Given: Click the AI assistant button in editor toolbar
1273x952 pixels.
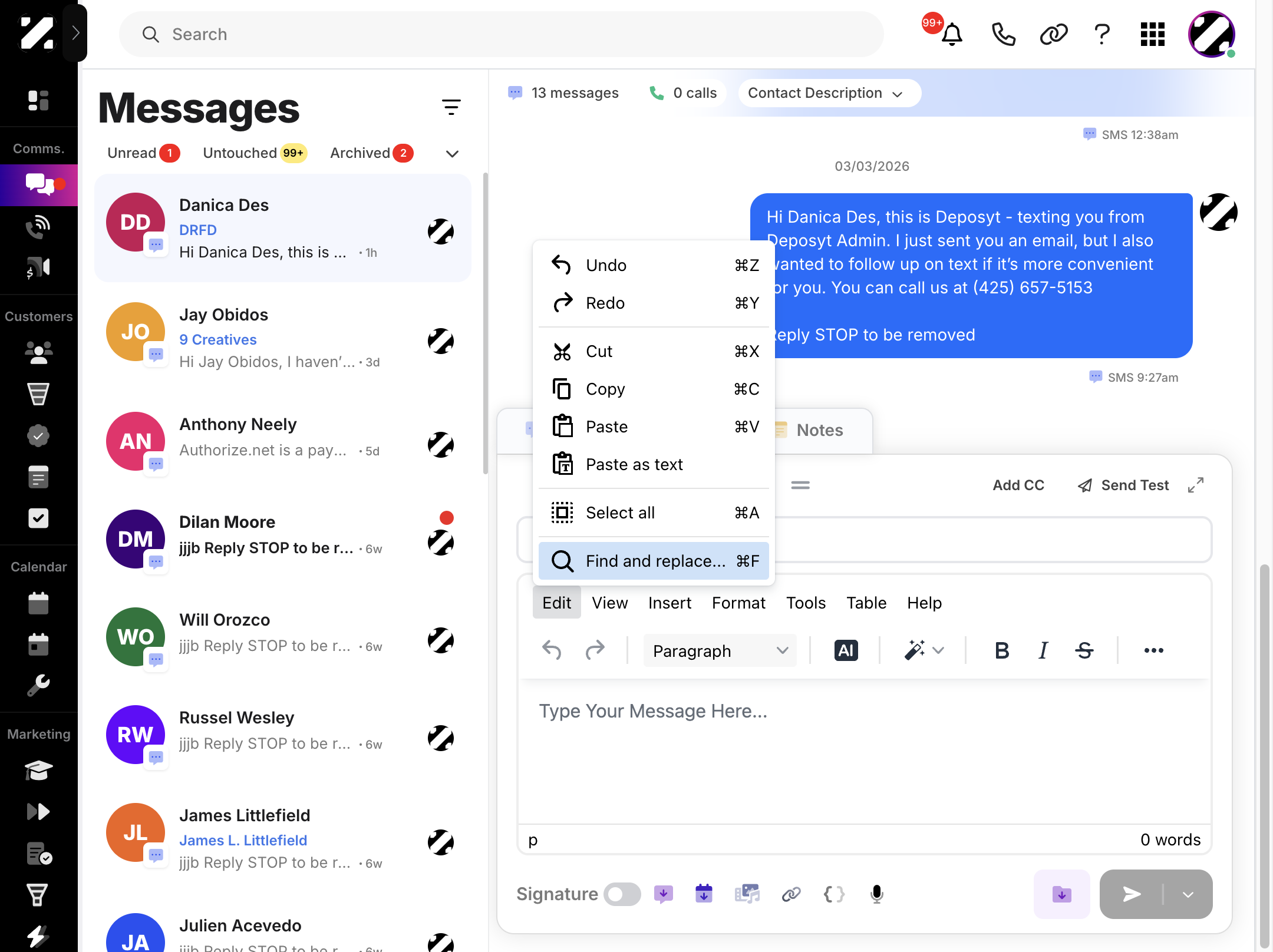Looking at the screenshot, I should point(846,650).
